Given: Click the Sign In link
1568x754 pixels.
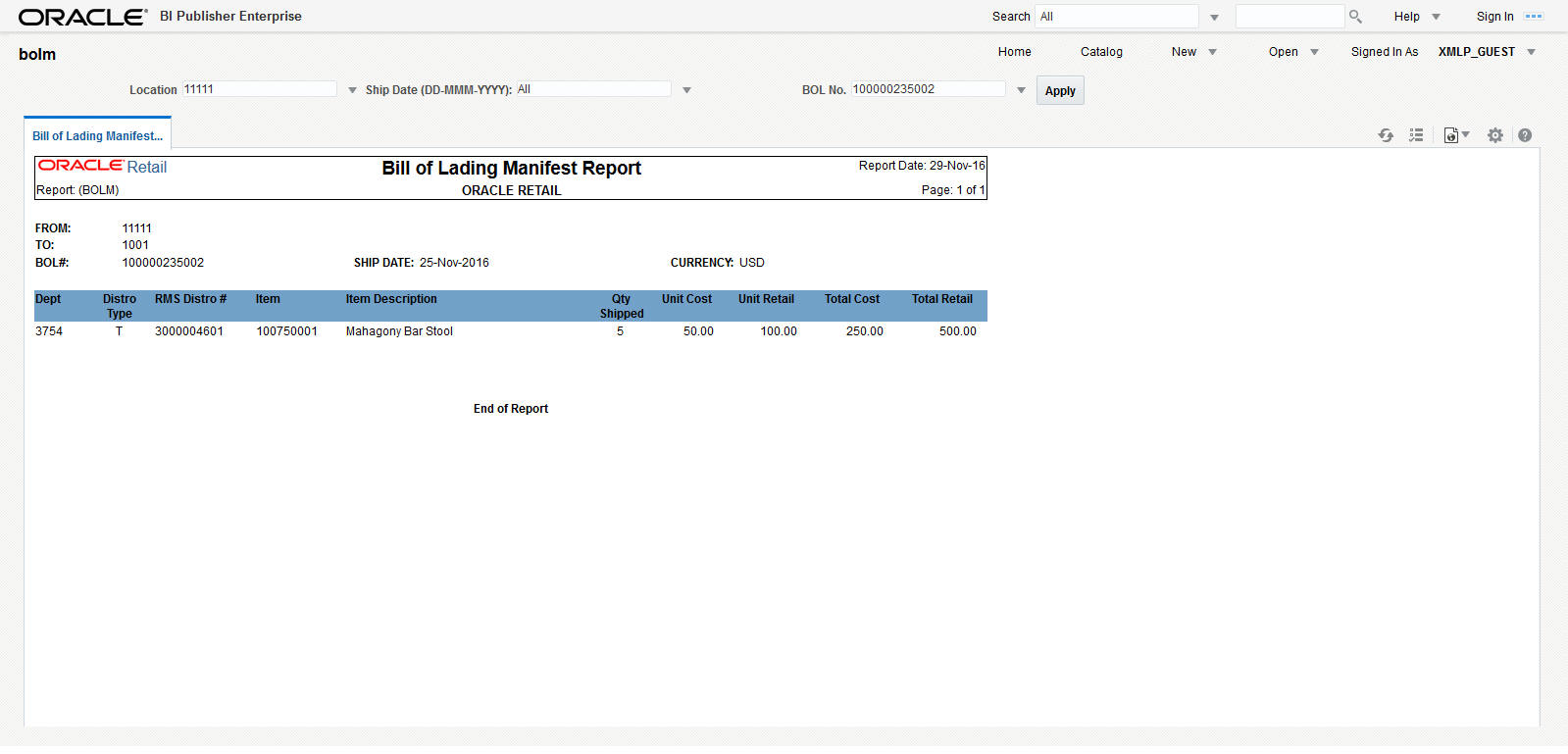Looking at the screenshot, I should [1494, 17].
